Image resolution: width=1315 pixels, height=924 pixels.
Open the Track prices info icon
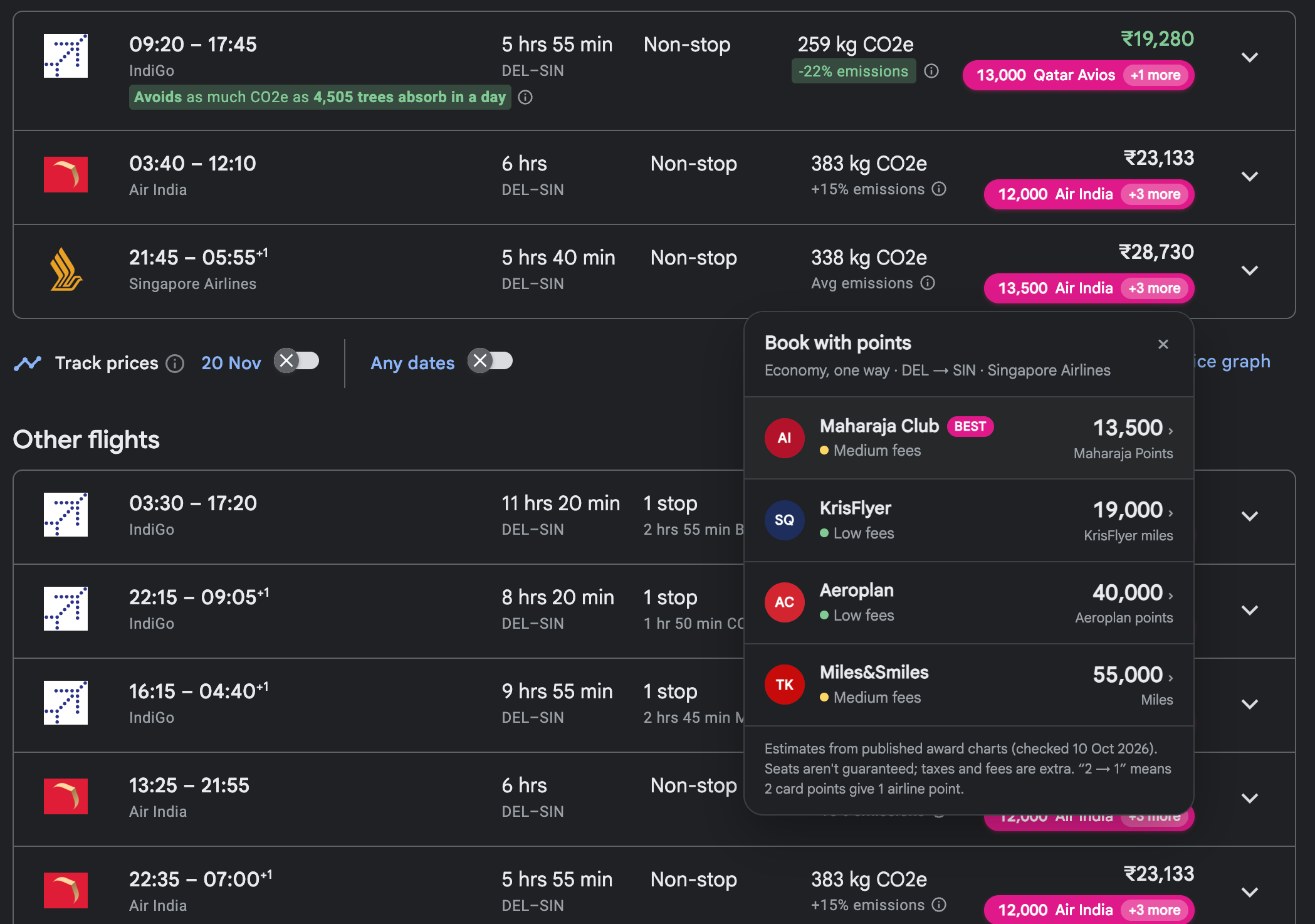click(175, 363)
